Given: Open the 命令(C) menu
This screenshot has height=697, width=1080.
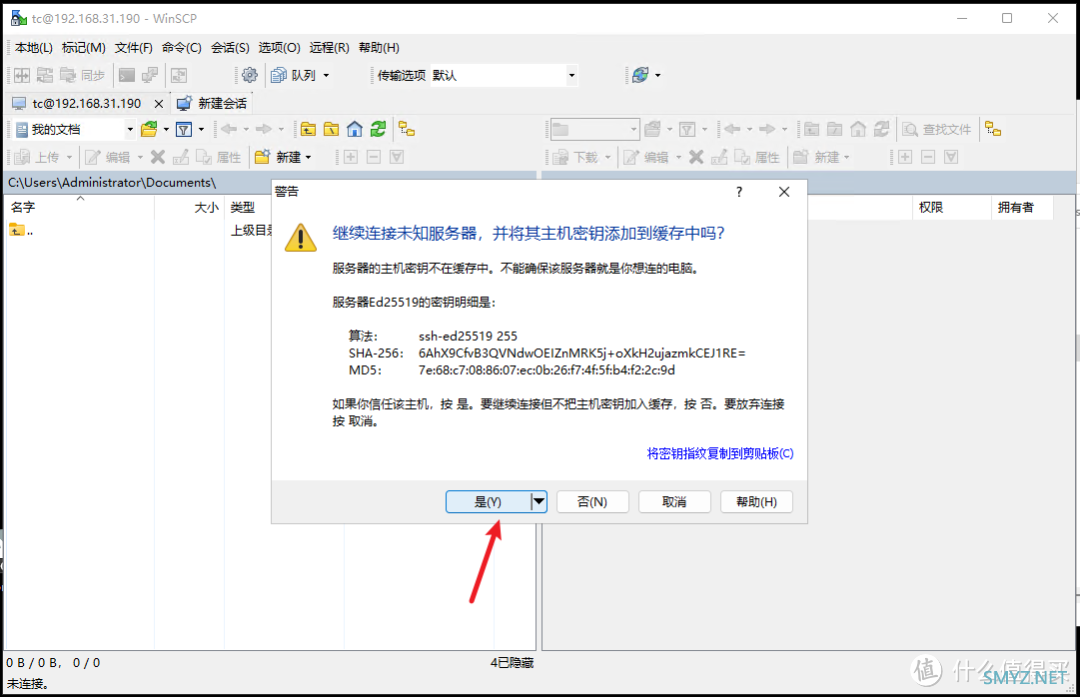Looking at the screenshot, I should 182,48.
